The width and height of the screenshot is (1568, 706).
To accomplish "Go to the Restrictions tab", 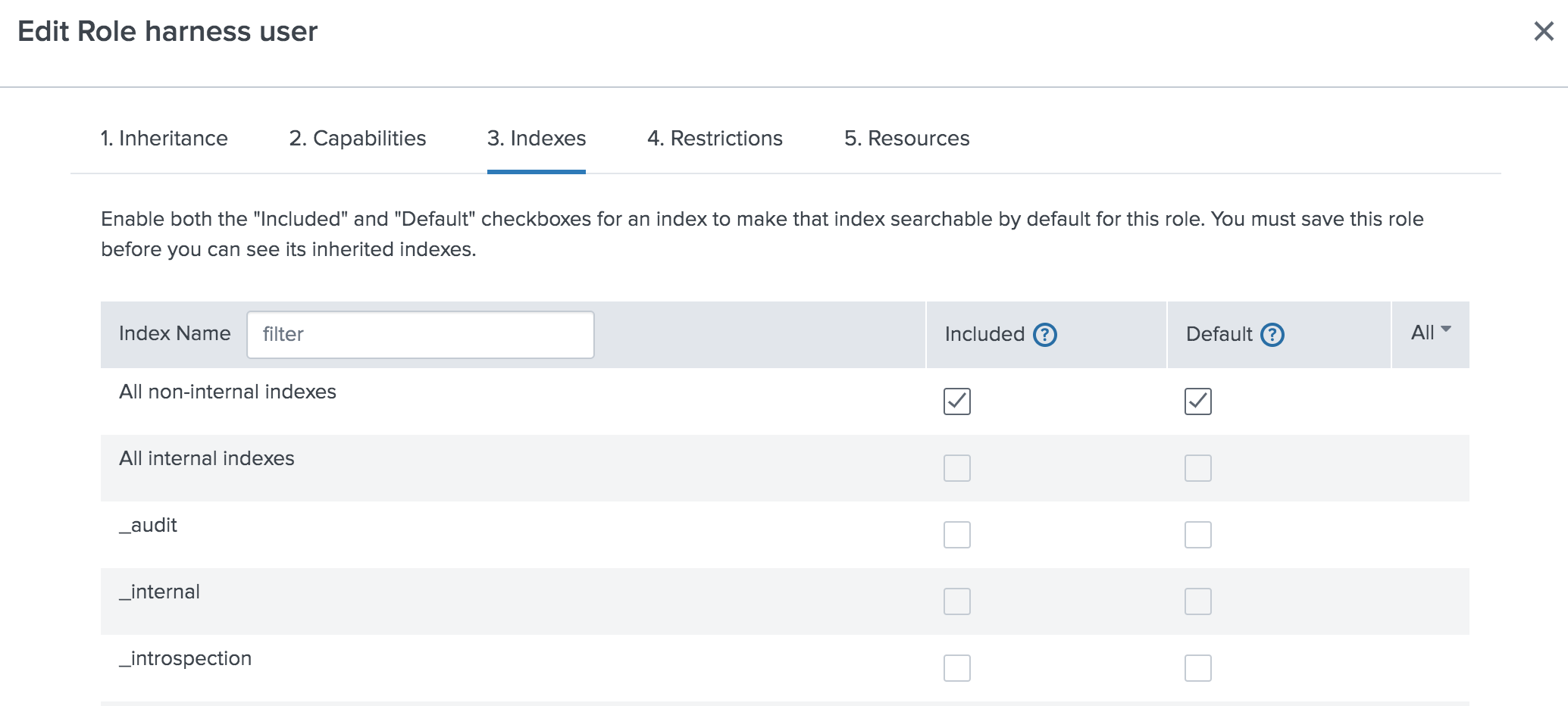I will (714, 139).
